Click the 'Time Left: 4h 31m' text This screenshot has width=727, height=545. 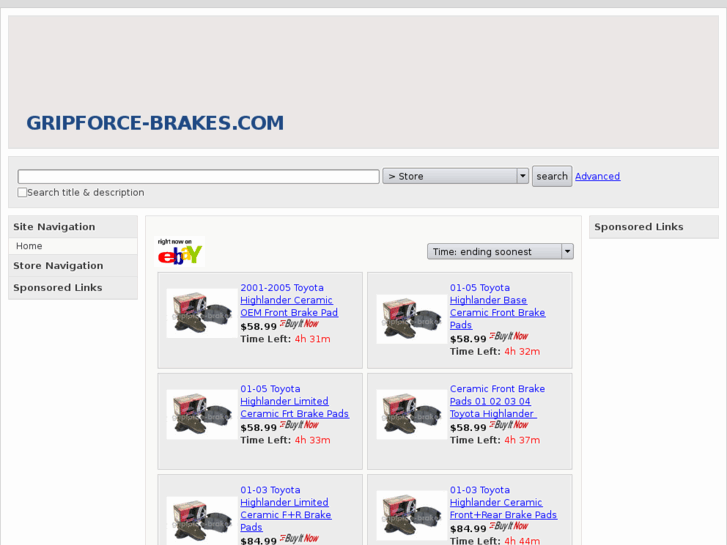(285, 339)
